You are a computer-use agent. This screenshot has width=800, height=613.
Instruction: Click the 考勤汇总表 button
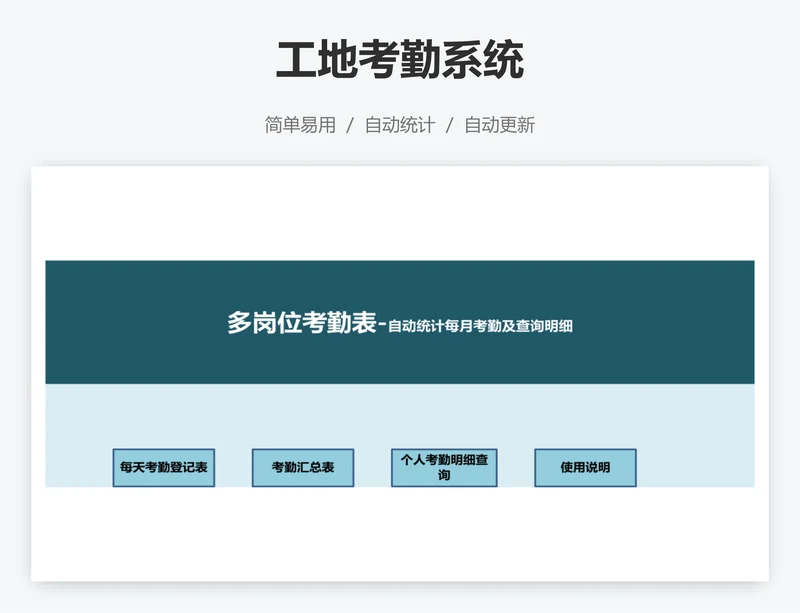303,468
